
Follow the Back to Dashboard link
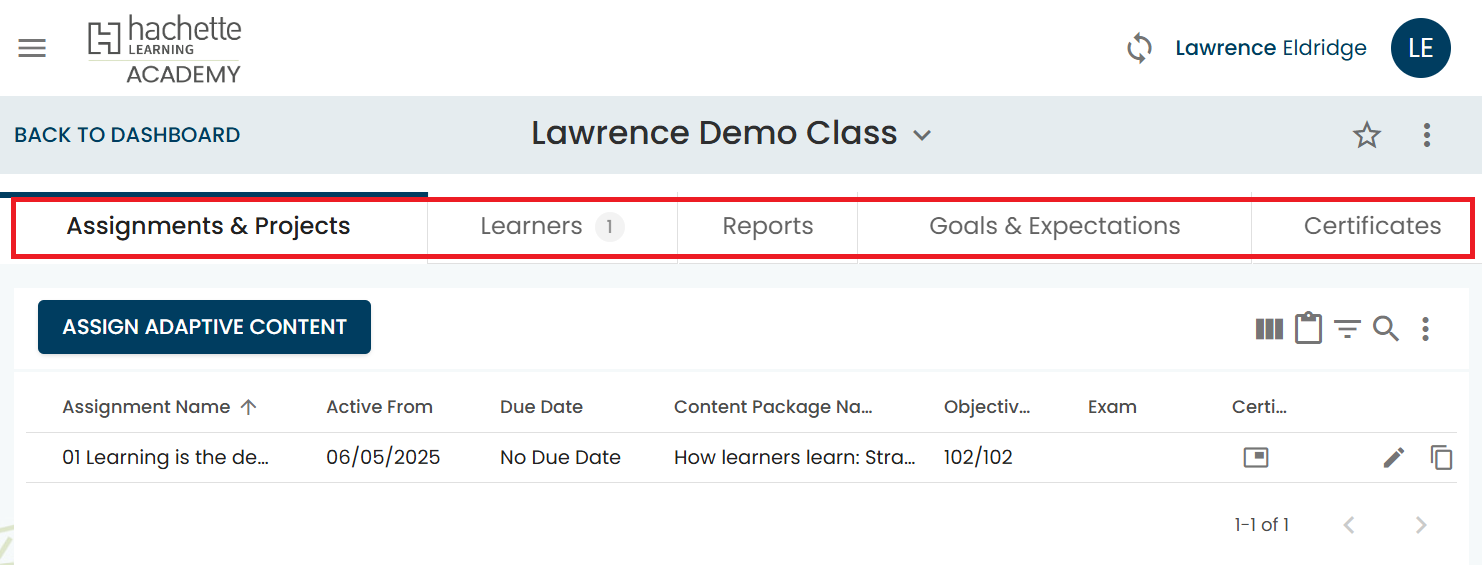(x=127, y=135)
